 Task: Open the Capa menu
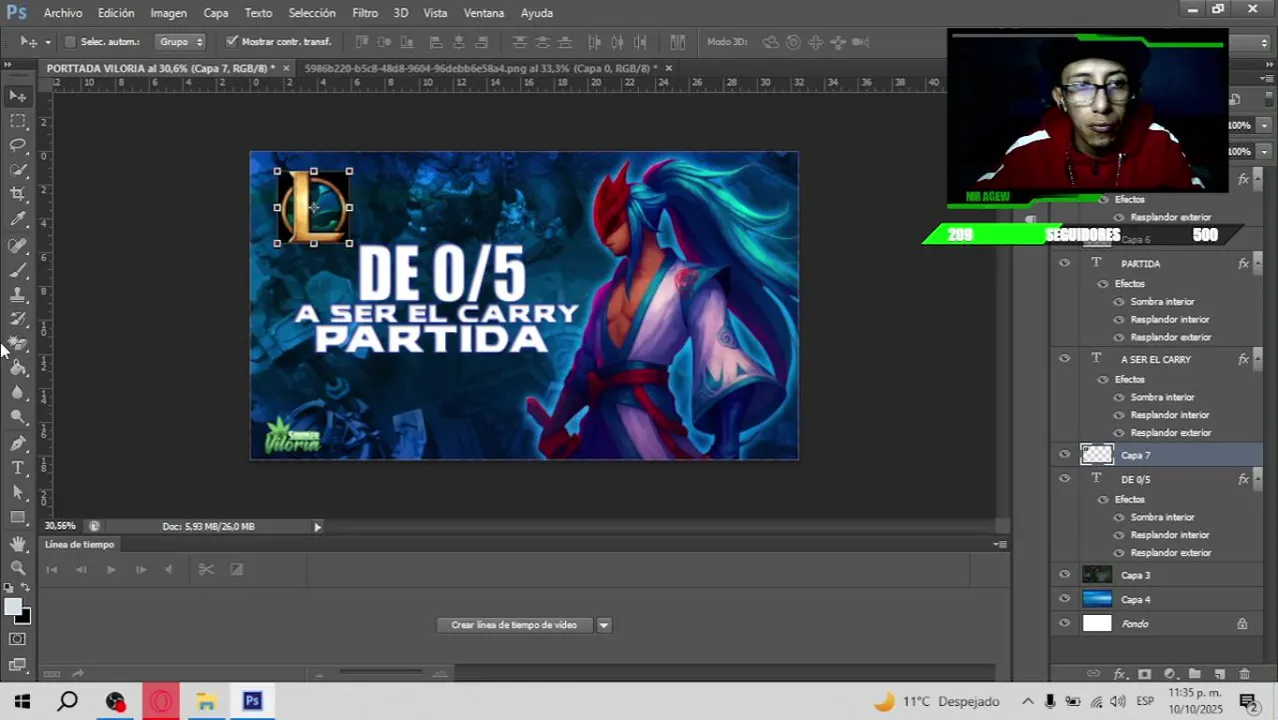(x=216, y=13)
